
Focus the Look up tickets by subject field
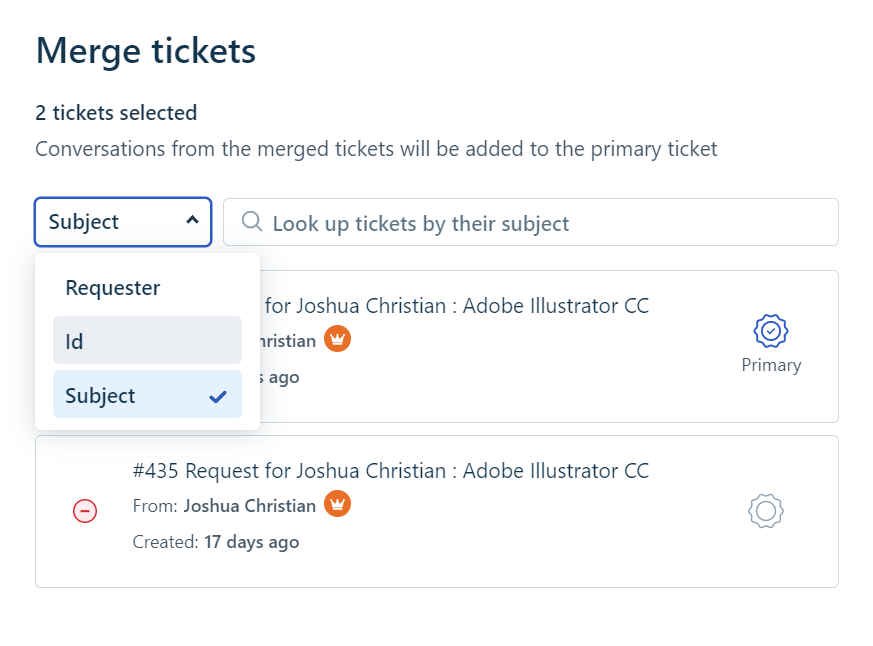pyautogui.click(x=540, y=223)
